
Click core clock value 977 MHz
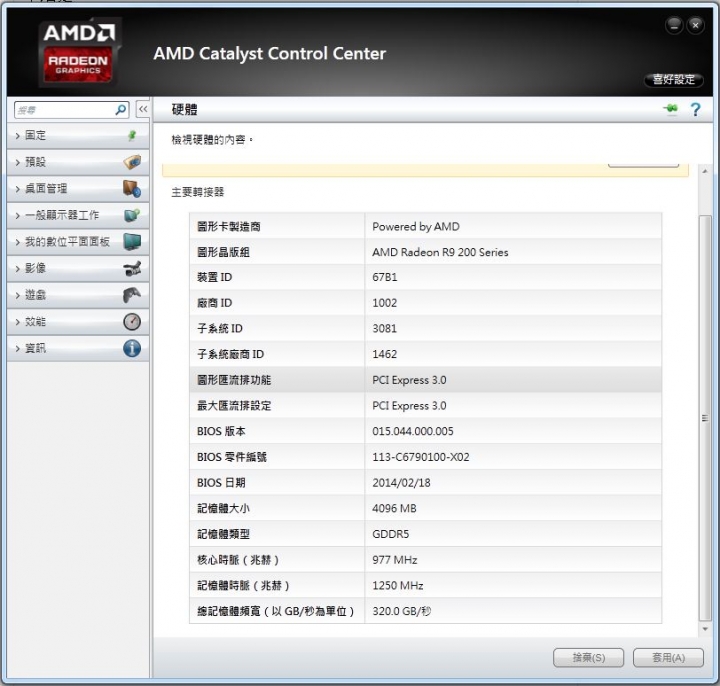394,560
